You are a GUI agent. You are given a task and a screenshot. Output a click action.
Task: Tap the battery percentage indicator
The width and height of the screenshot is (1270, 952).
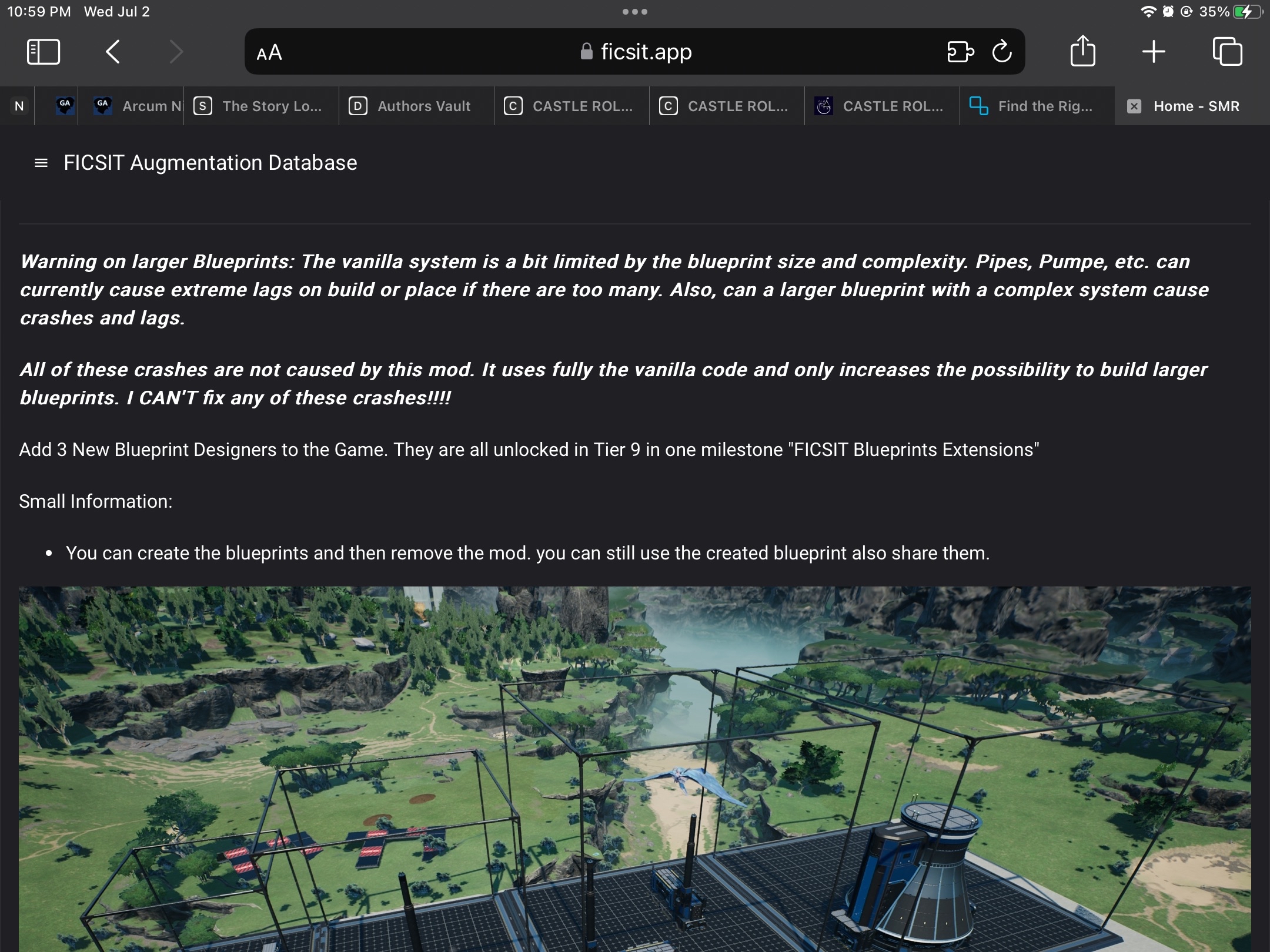tap(1214, 12)
